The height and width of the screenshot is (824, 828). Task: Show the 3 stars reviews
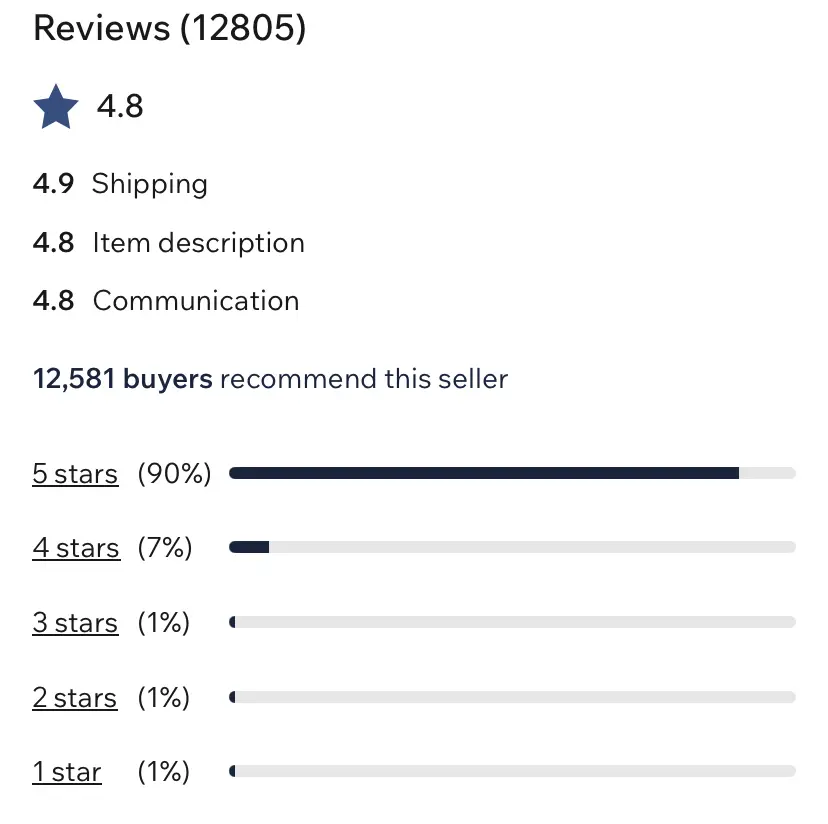[x=75, y=623]
